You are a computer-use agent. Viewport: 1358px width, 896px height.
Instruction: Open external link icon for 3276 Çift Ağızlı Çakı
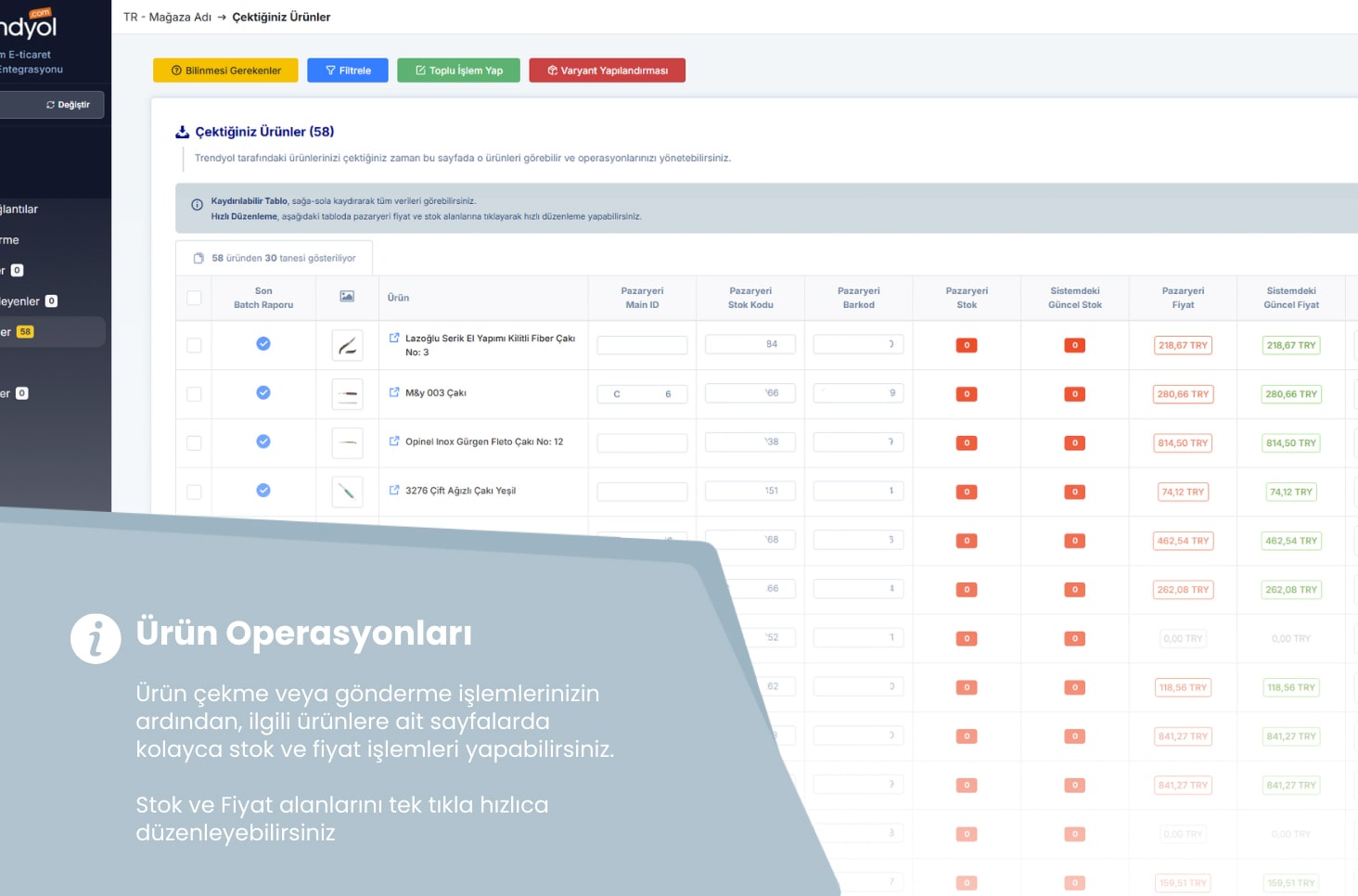[394, 491]
